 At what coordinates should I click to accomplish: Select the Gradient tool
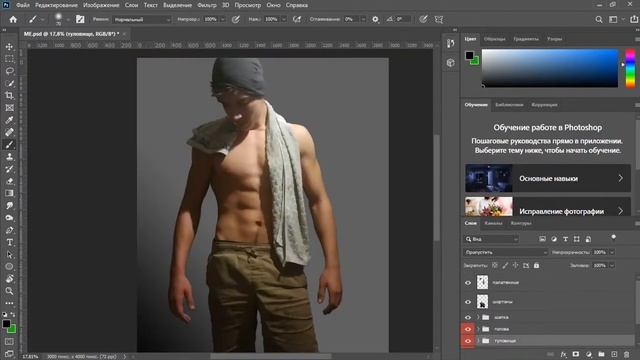click(x=9, y=193)
